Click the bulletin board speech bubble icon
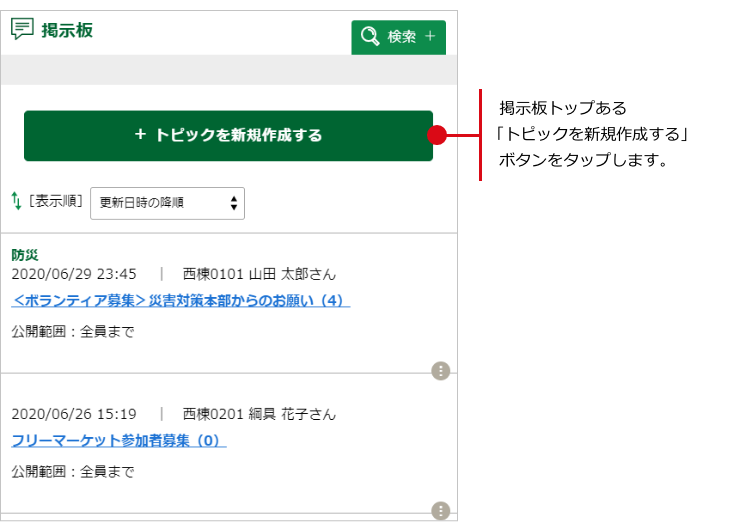This screenshot has width=750, height=531. 22,29
